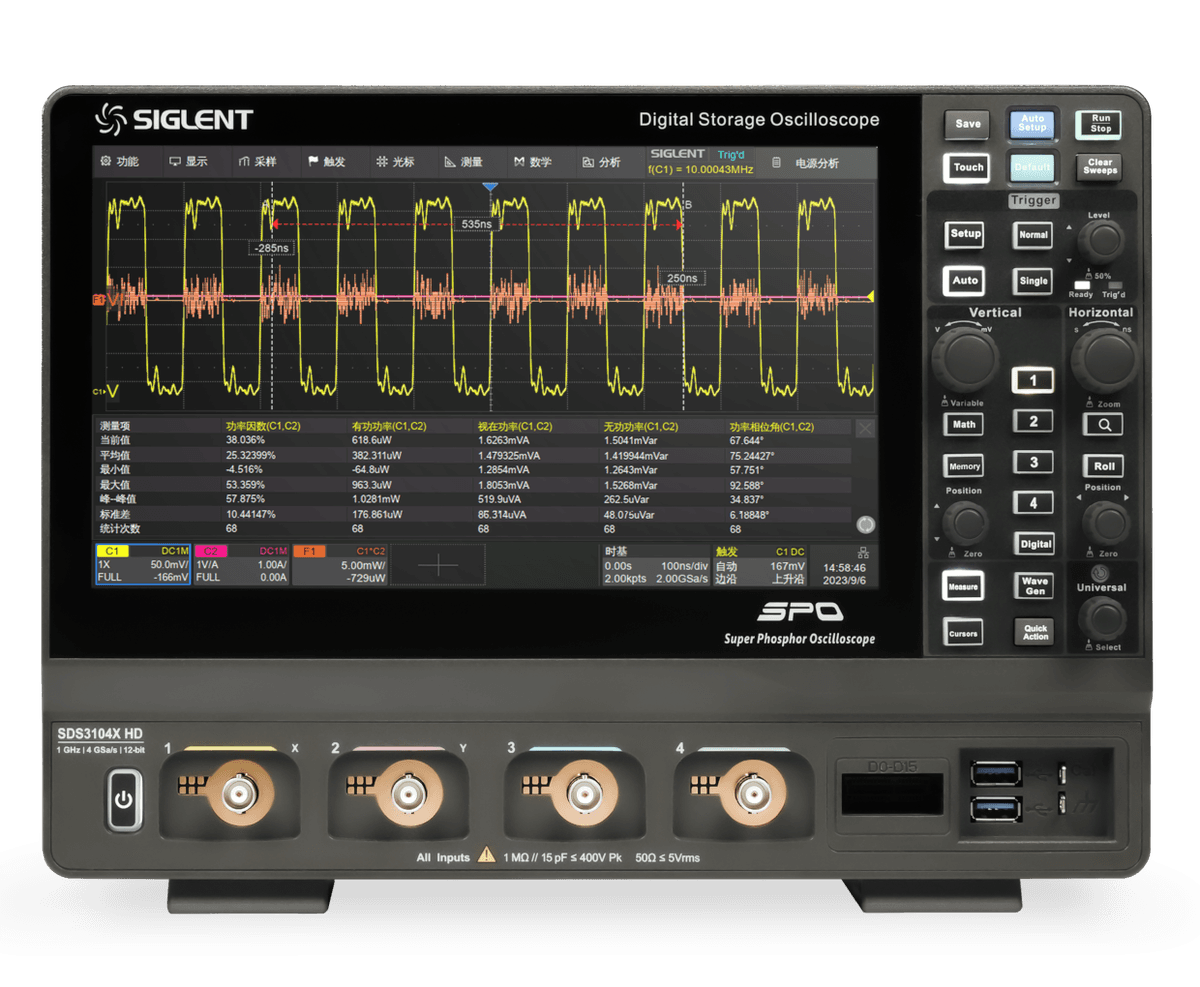This screenshot has height=987, width=1200.
Task: Tap the yellow C1 color label in the descriptor bar
Action: pos(113,551)
